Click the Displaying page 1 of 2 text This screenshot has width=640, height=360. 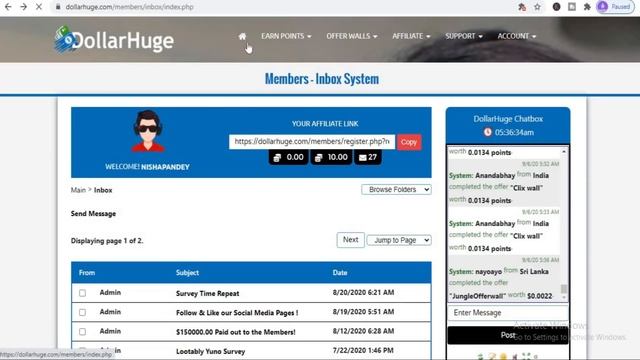tap(107, 241)
